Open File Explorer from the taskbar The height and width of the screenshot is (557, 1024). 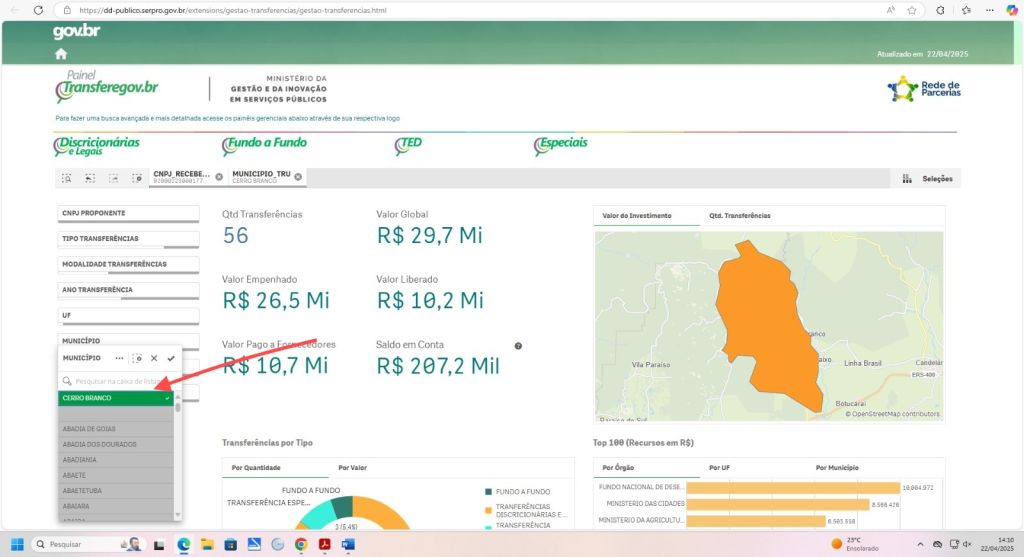207,544
